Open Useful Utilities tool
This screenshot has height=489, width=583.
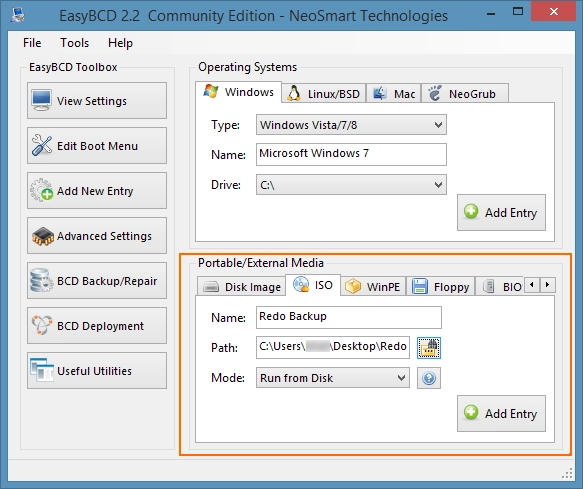point(97,371)
